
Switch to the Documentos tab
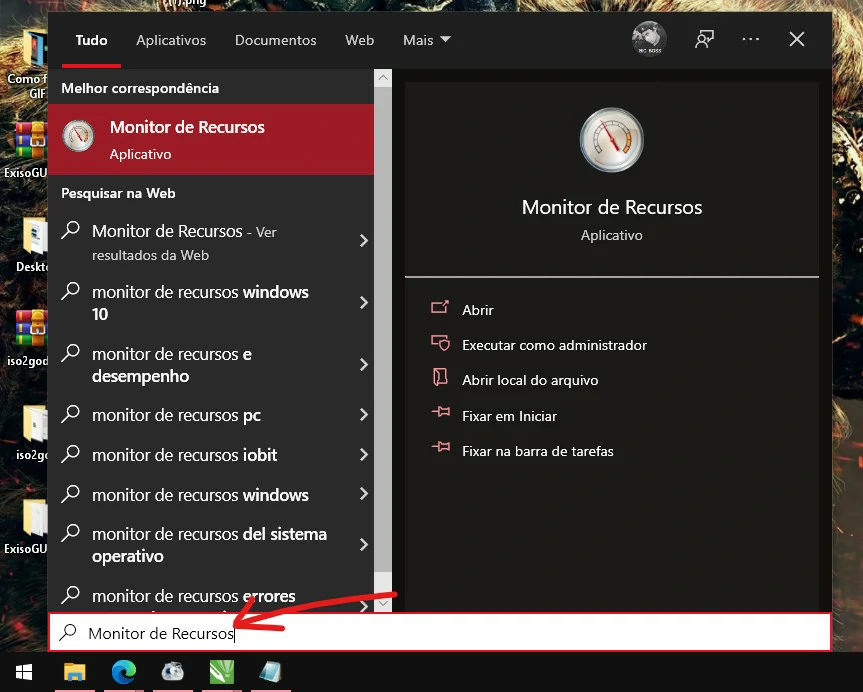[x=276, y=40]
